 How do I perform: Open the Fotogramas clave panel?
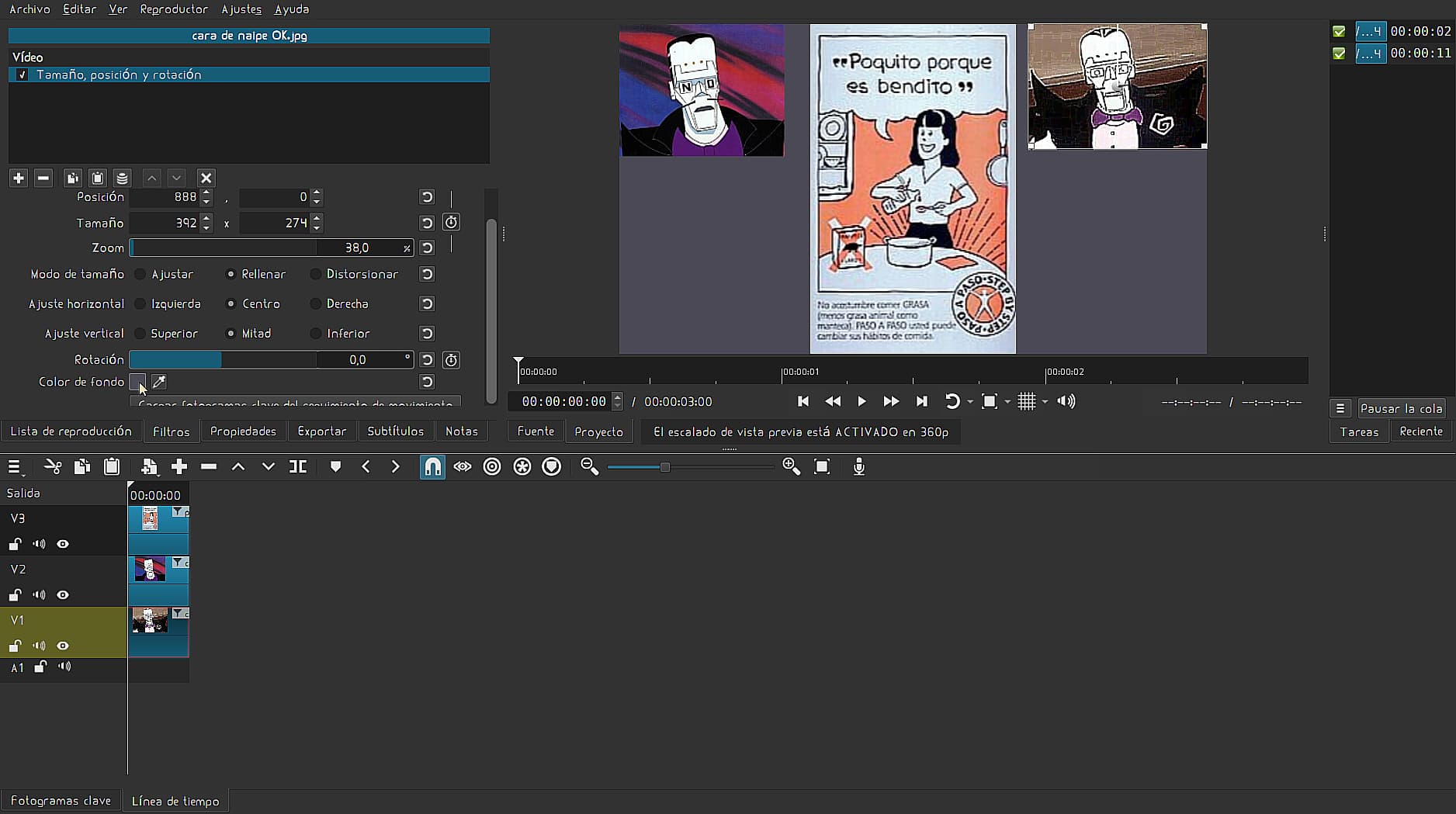coord(61,801)
